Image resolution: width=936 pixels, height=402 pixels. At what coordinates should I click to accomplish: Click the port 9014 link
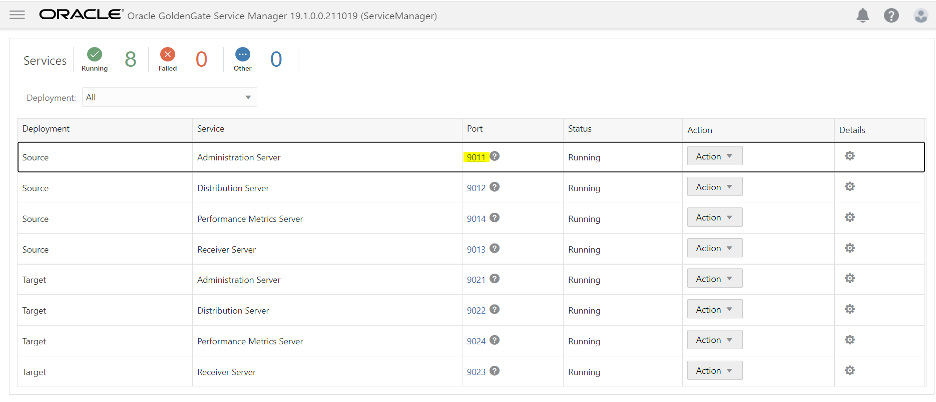pos(476,219)
